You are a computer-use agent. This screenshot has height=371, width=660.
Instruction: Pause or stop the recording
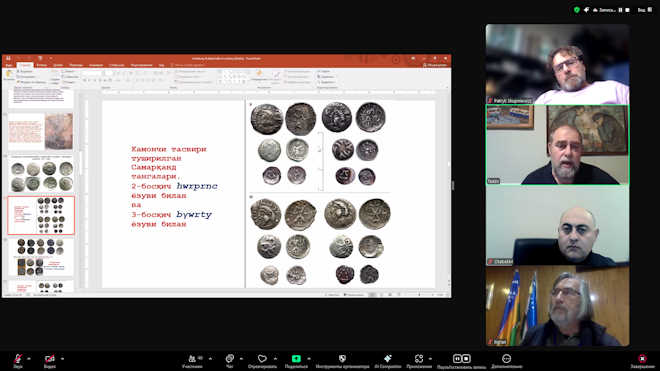pyautogui.click(x=461, y=361)
